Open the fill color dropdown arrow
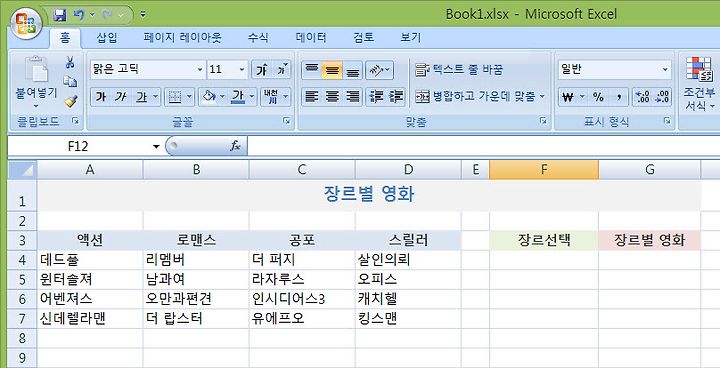Image resolution: width=720 pixels, height=368 pixels. point(223,97)
